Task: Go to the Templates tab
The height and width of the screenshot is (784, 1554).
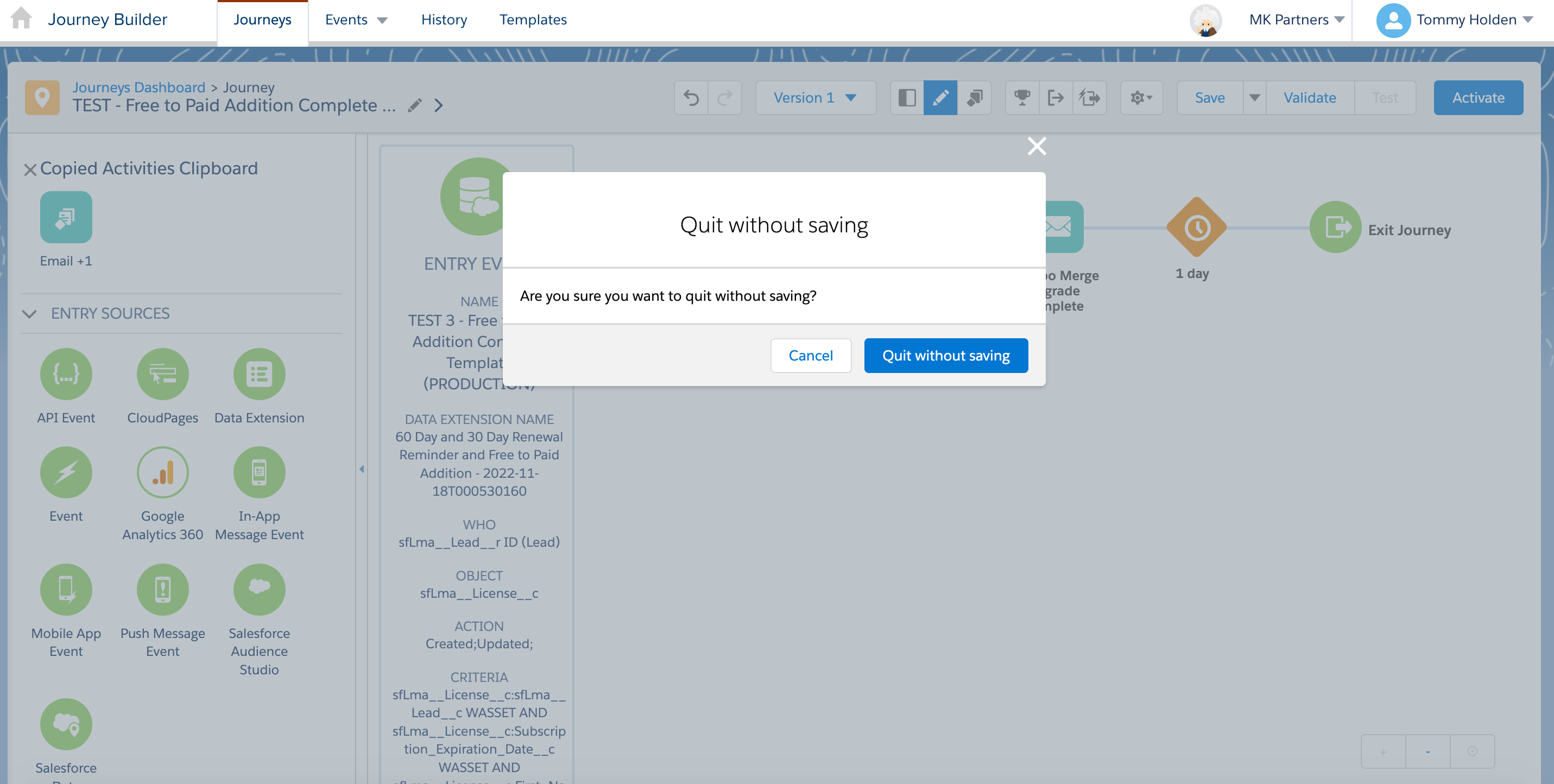Action: click(533, 20)
